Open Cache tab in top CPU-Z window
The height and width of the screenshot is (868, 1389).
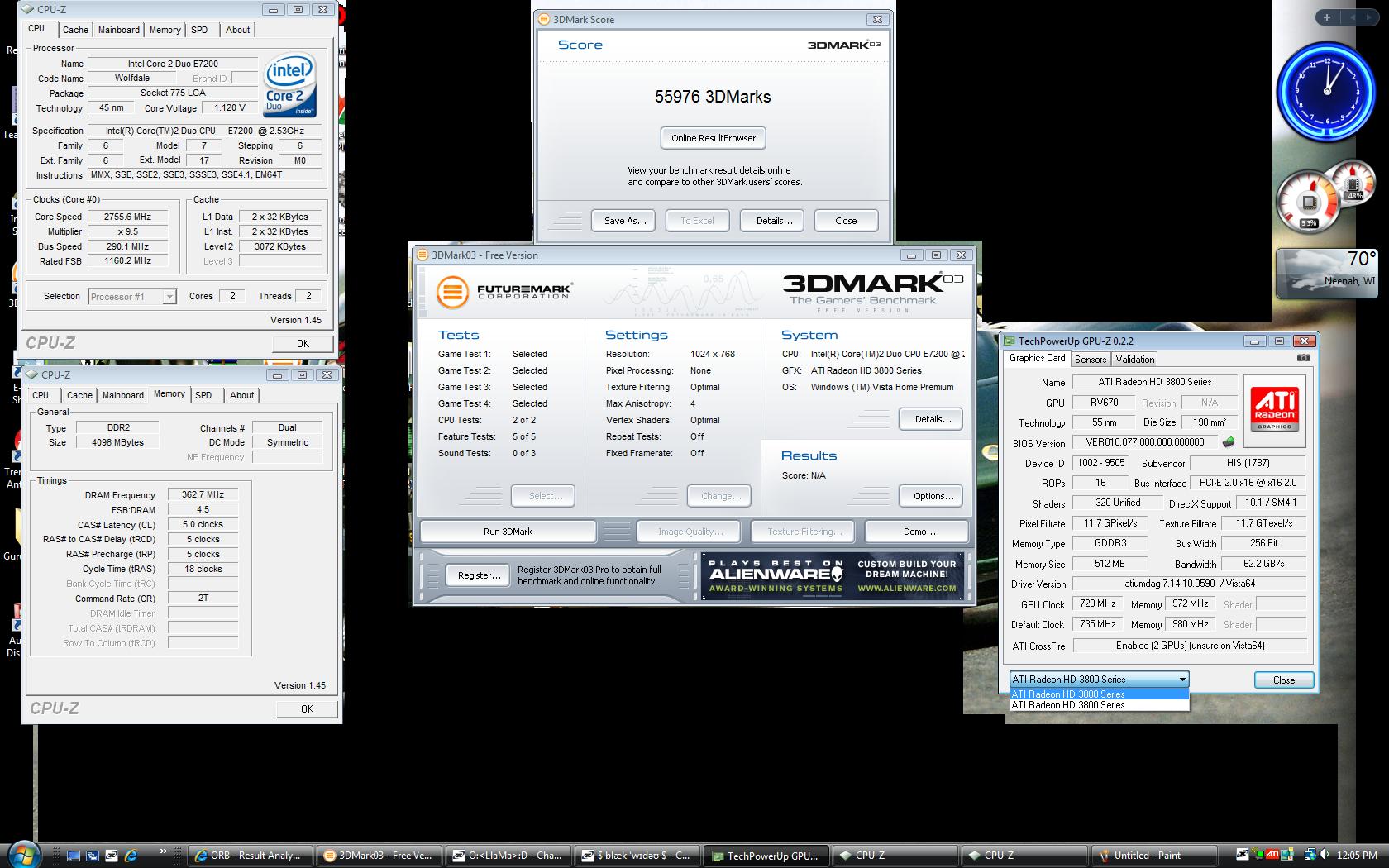pos(75,30)
